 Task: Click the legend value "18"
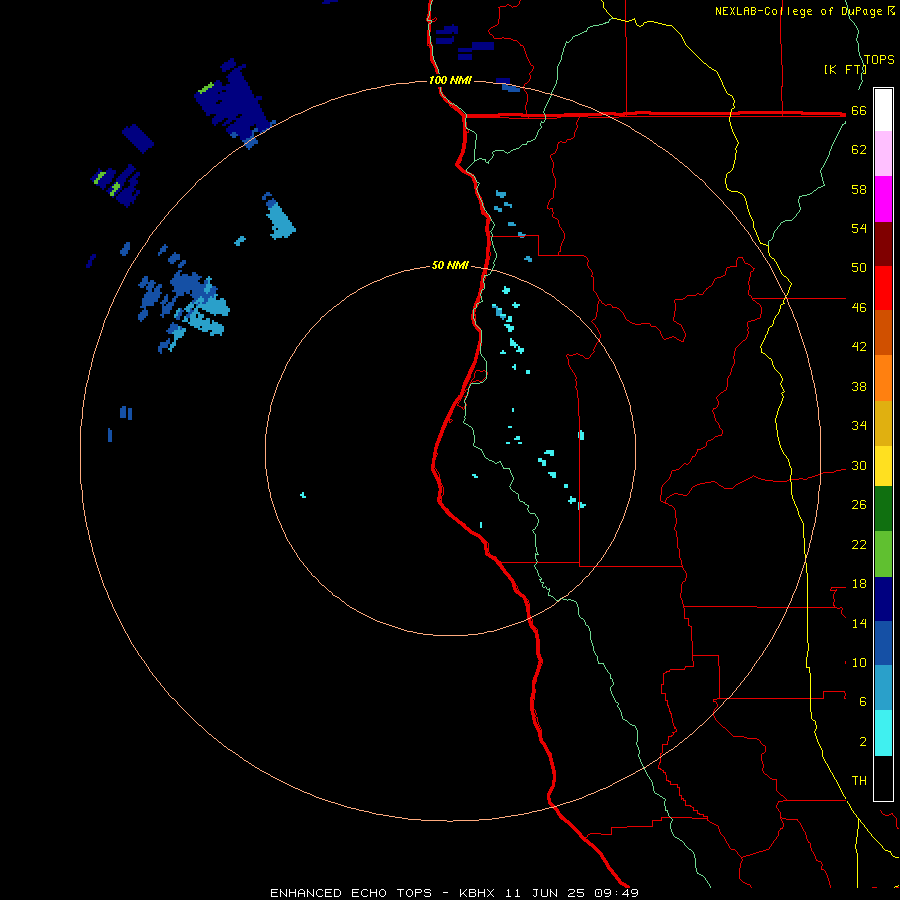point(859,584)
